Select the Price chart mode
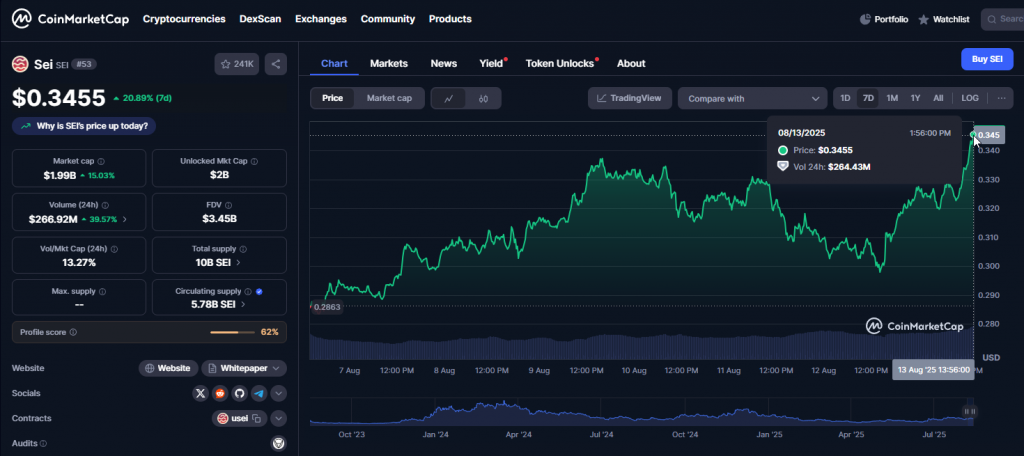Screen dimensions: 1024x456 (x=332, y=98)
